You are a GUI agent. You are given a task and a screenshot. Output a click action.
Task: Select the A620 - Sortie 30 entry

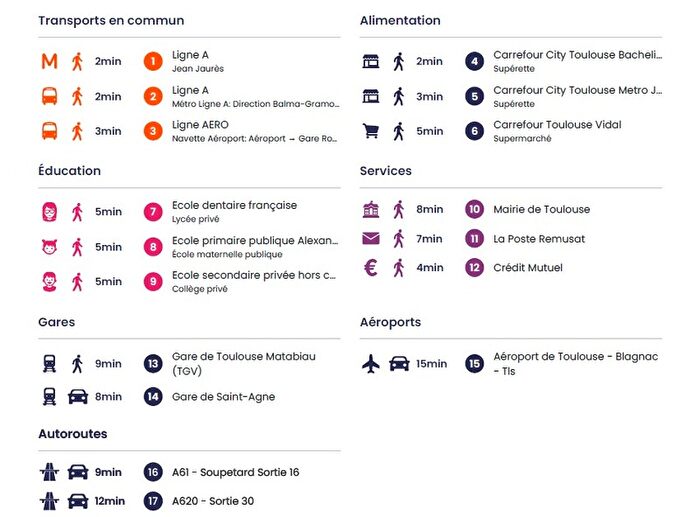[213, 501]
